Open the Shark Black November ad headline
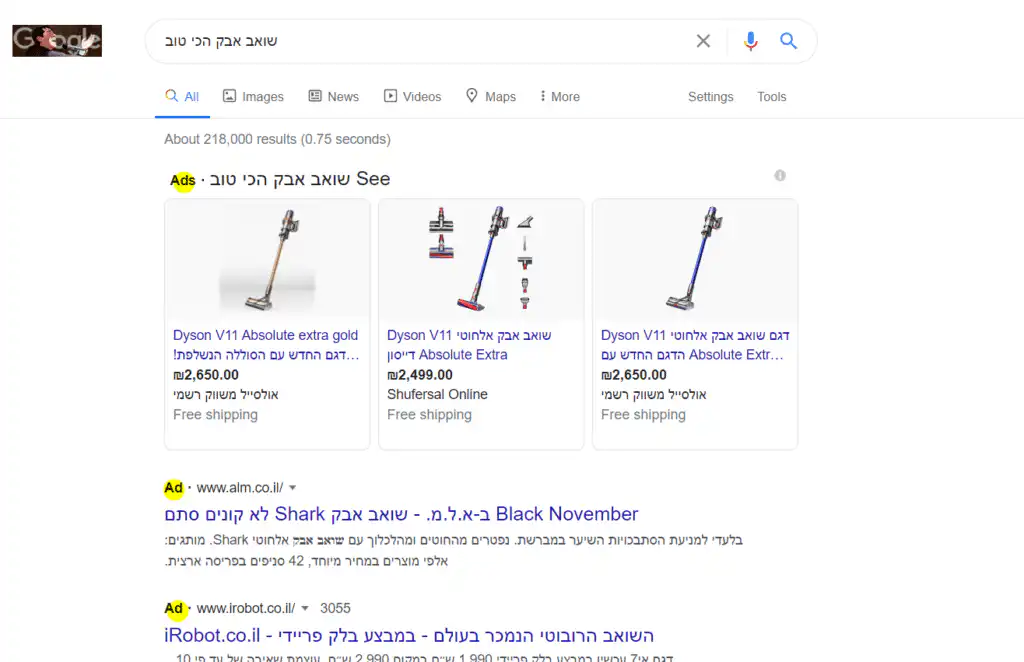Viewport: 1024px width, 662px height. [x=401, y=514]
